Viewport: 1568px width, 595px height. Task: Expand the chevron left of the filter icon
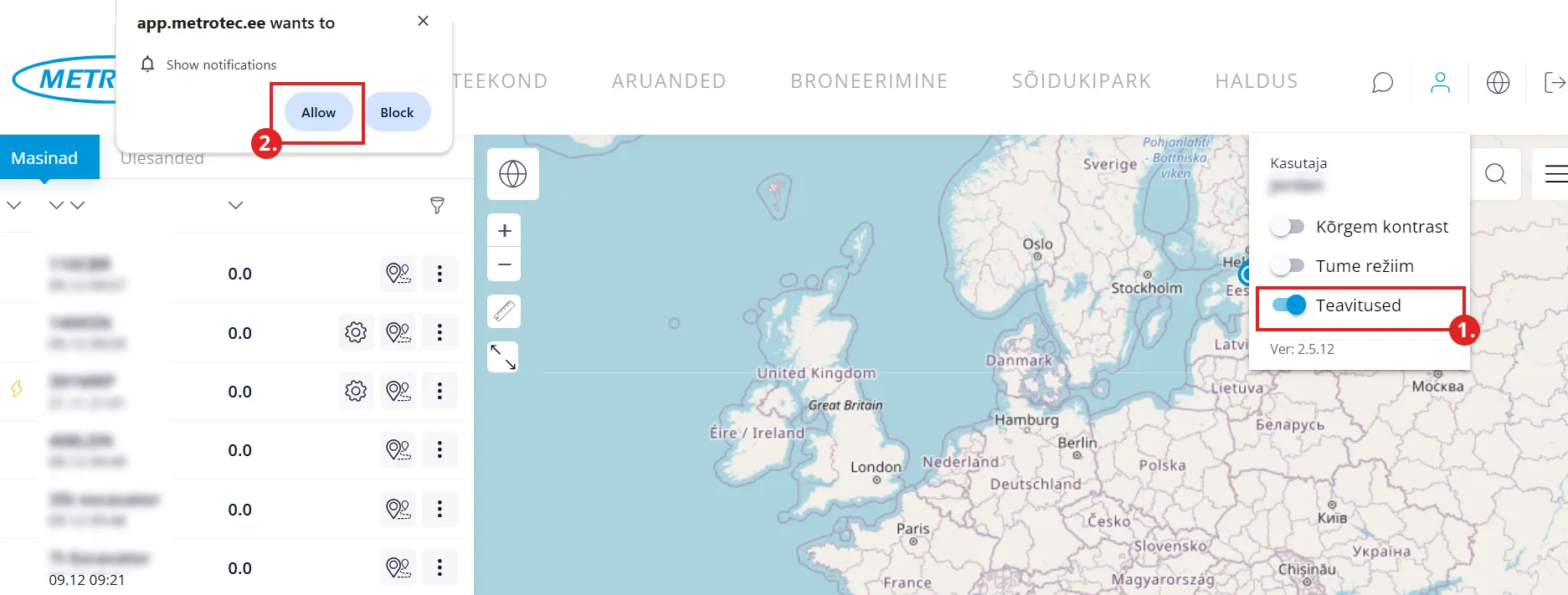click(x=236, y=205)
